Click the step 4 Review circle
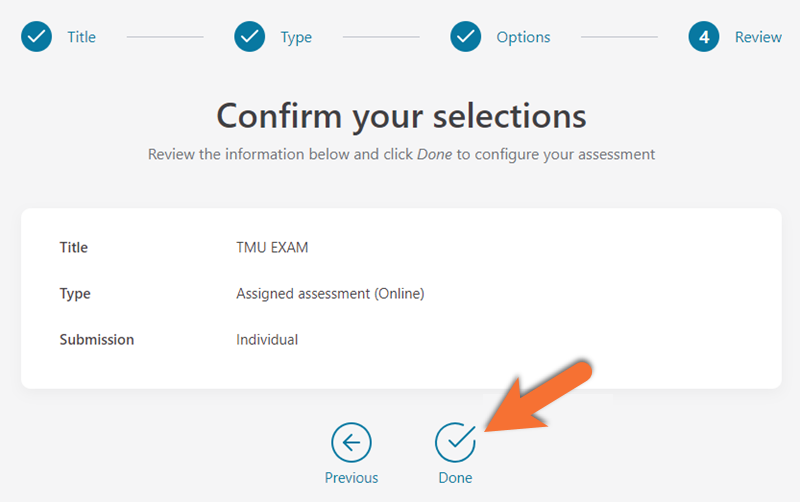 pos(704,37)
